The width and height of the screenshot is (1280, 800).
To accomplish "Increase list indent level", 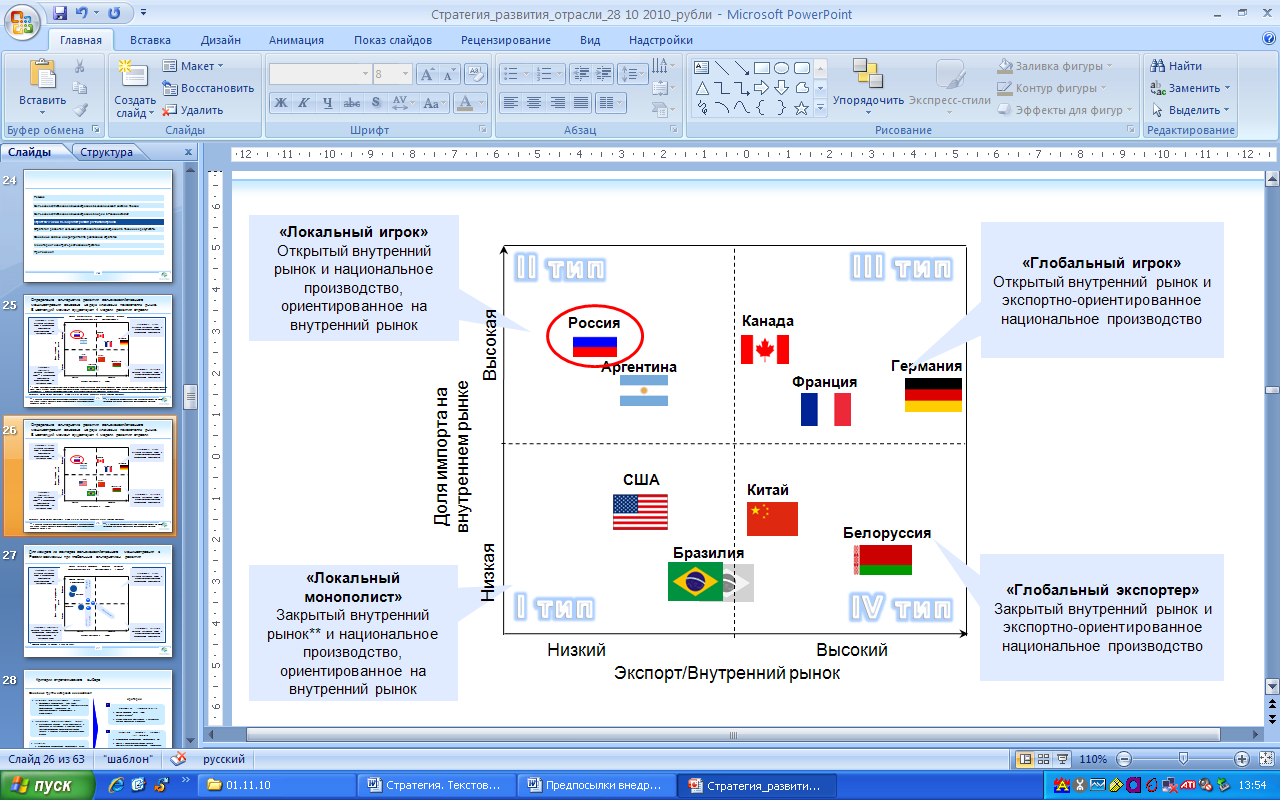I will pyautogui.click(x=603, y=74).
